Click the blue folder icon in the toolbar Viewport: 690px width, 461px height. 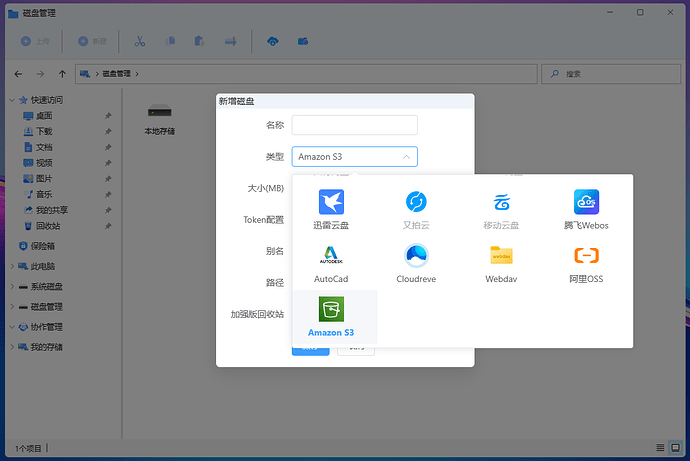pos(303,41)
